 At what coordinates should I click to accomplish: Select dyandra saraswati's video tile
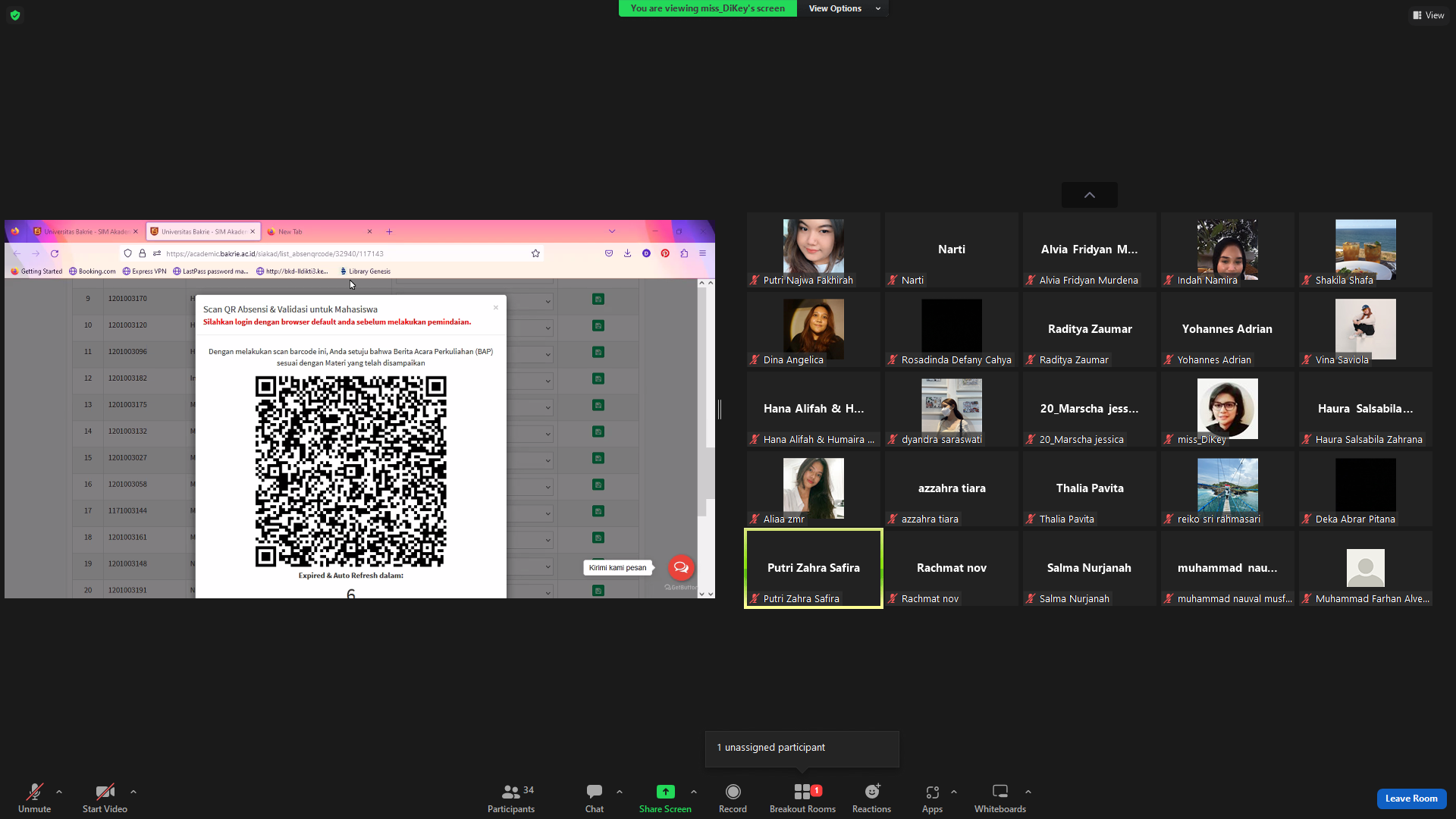click(x=951, y=409)
